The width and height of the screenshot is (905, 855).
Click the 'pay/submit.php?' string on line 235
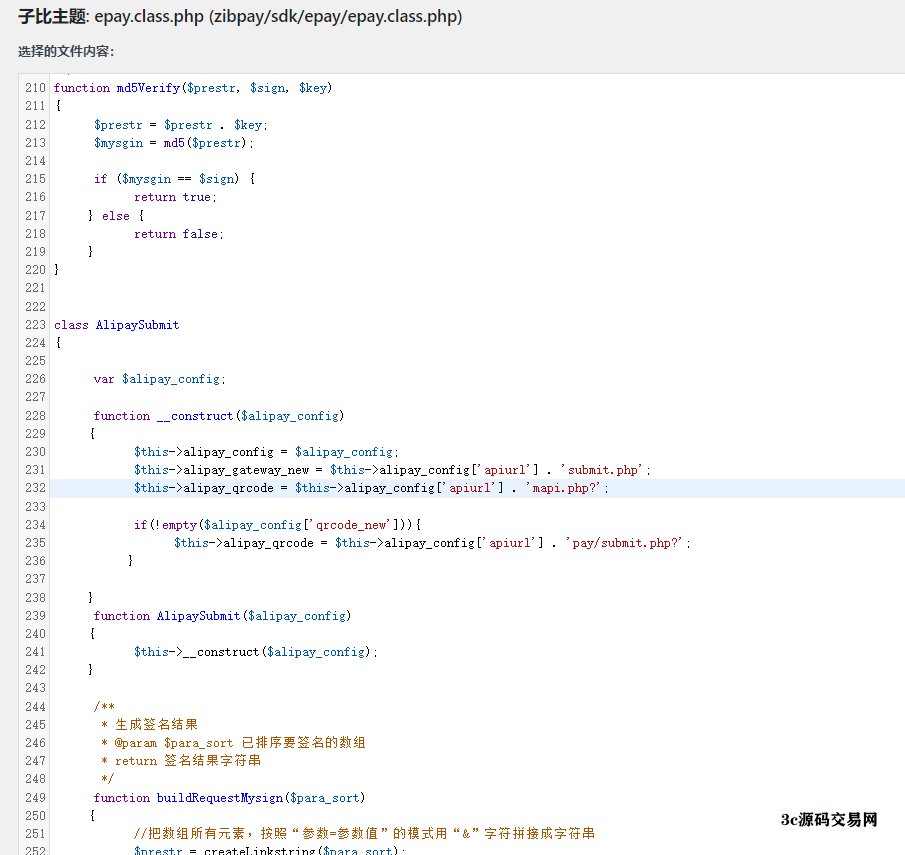[x=626, y=543]
